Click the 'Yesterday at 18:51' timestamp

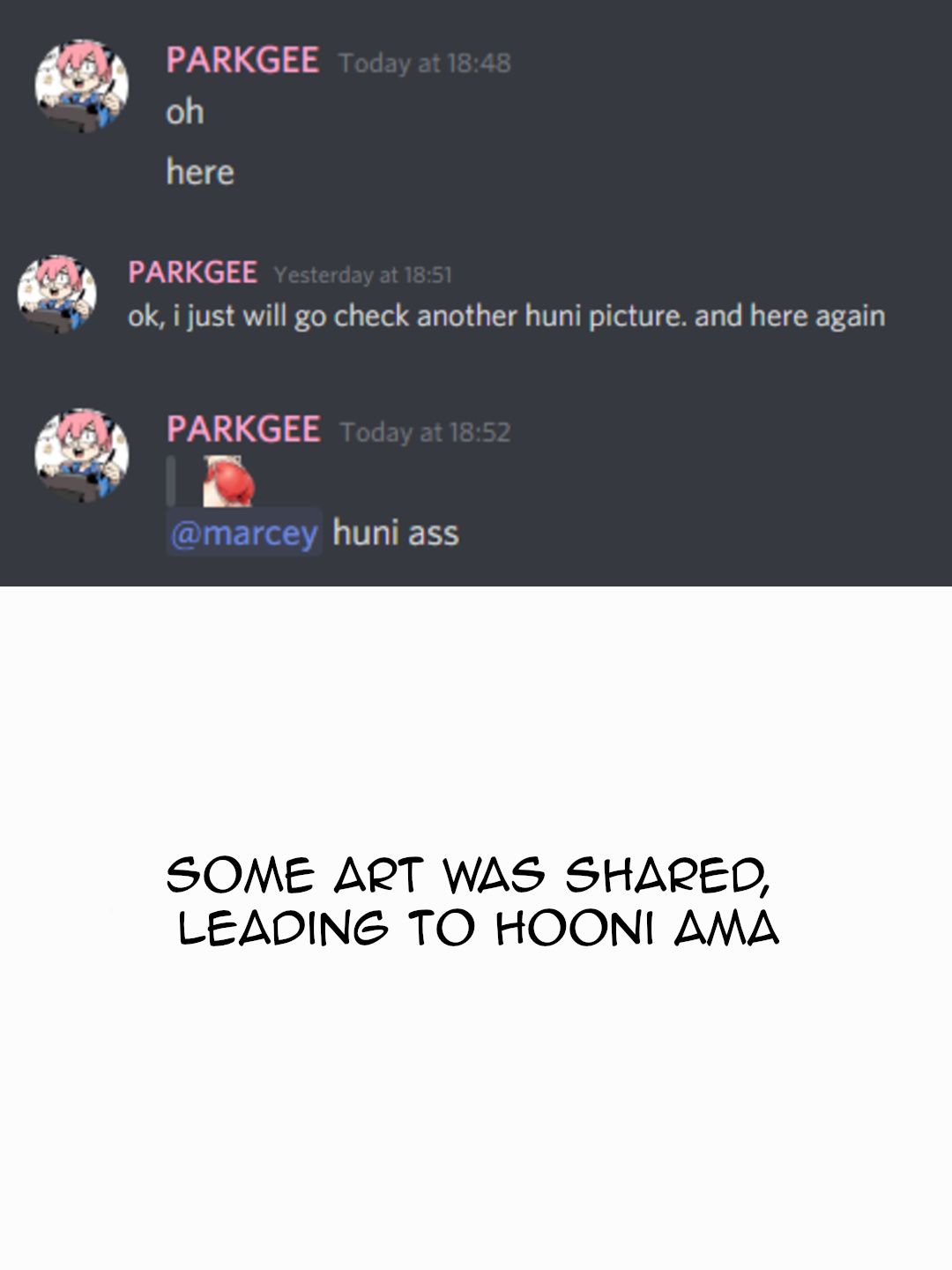coord(362,275)
